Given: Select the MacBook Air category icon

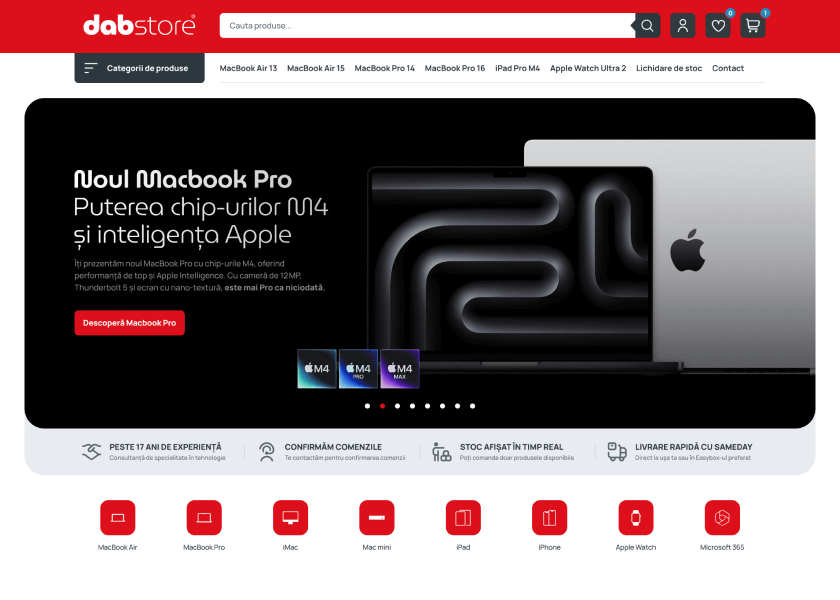Looking at the screenshot, I should click(118, 517).
